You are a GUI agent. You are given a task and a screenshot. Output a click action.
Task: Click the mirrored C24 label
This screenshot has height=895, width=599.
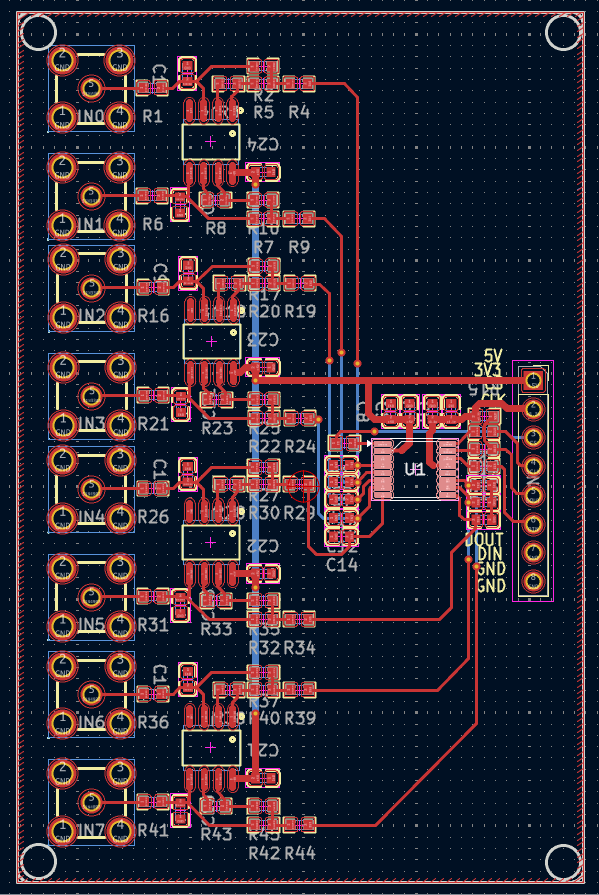click(x=263, y=143)
